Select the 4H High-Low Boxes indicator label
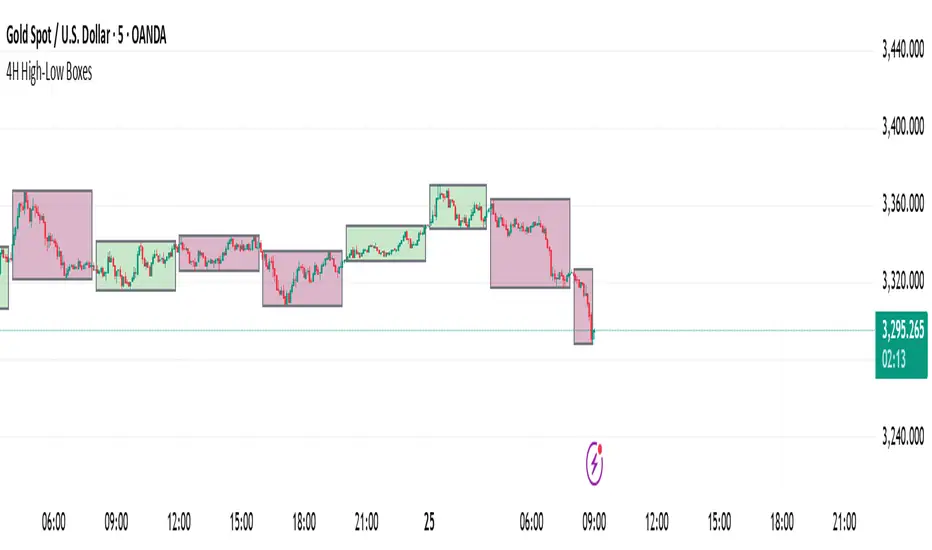932x550 pixels. (47, 73)
